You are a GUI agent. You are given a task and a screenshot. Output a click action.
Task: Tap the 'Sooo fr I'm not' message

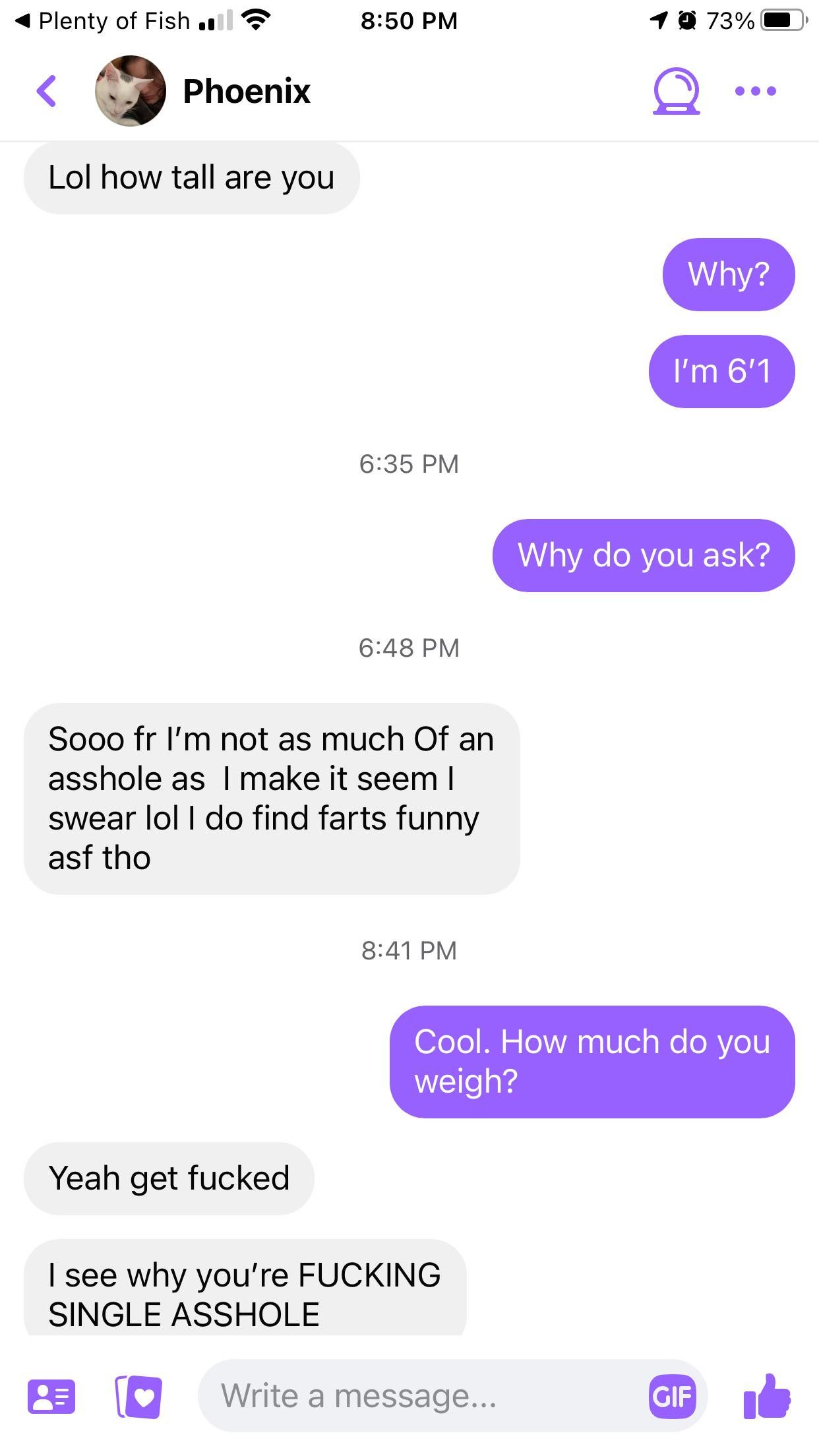272,799
